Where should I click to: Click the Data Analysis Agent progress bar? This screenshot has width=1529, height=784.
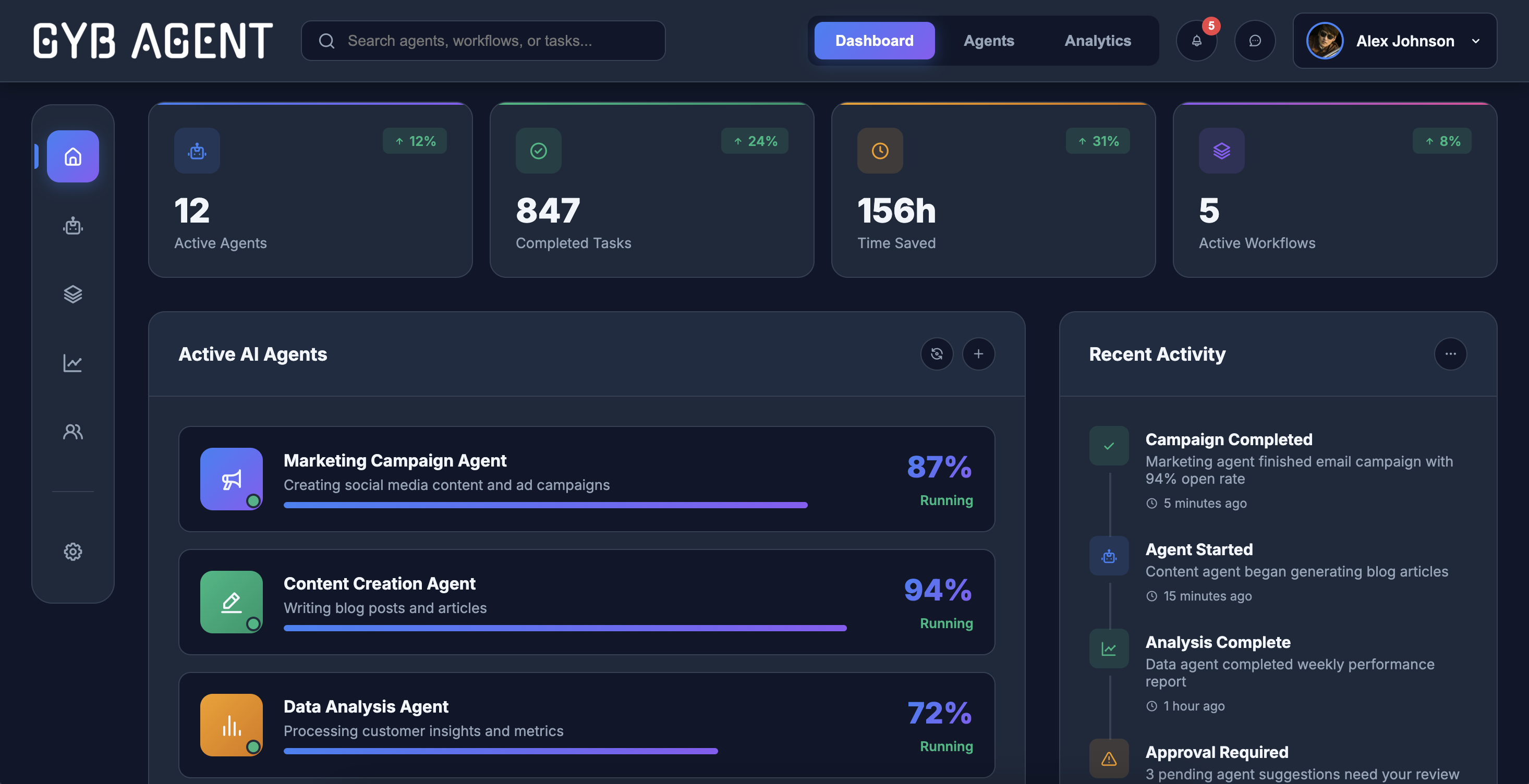pos(501,751)
